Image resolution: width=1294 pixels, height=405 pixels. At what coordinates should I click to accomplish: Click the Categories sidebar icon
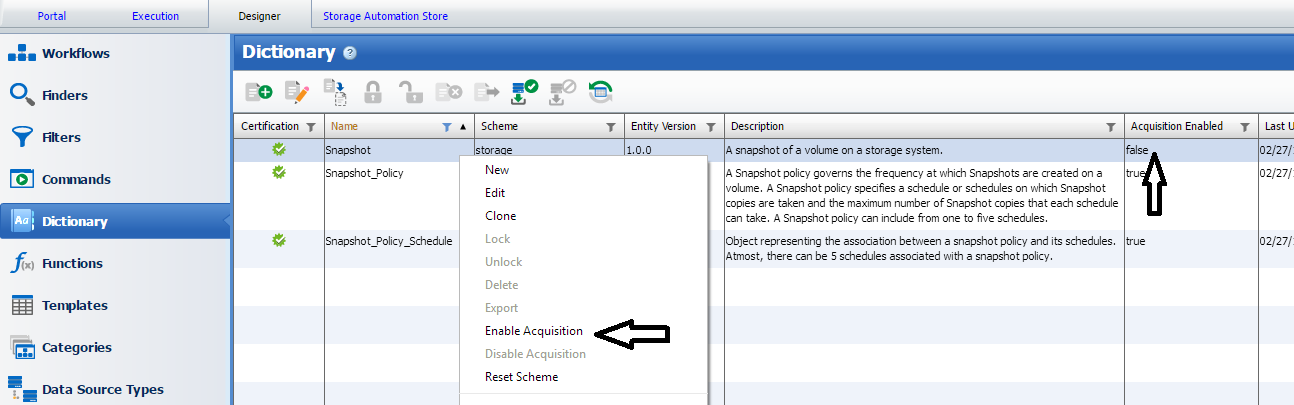point(22,347)
